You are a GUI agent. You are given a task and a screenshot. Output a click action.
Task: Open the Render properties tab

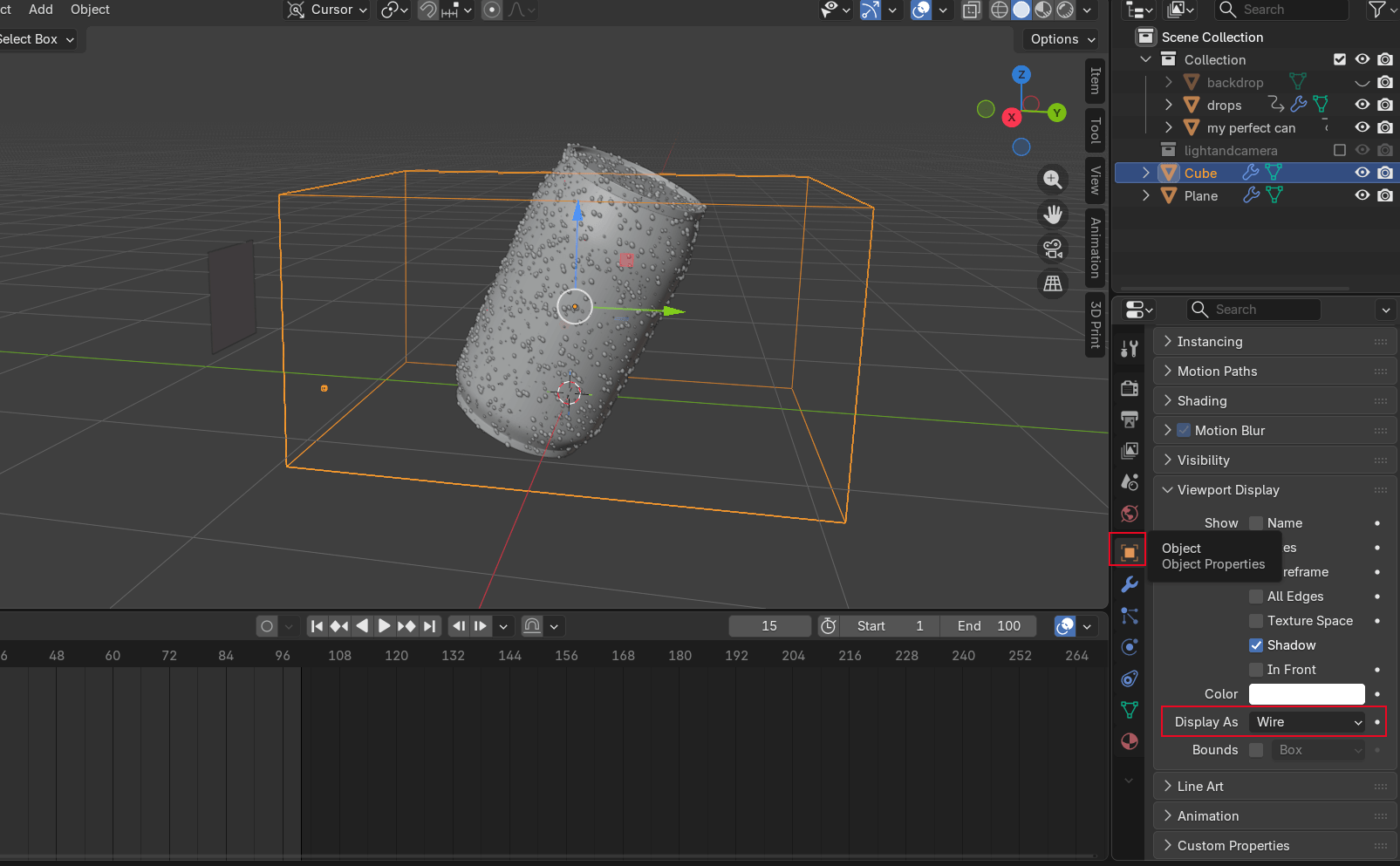pos(1130,388)
